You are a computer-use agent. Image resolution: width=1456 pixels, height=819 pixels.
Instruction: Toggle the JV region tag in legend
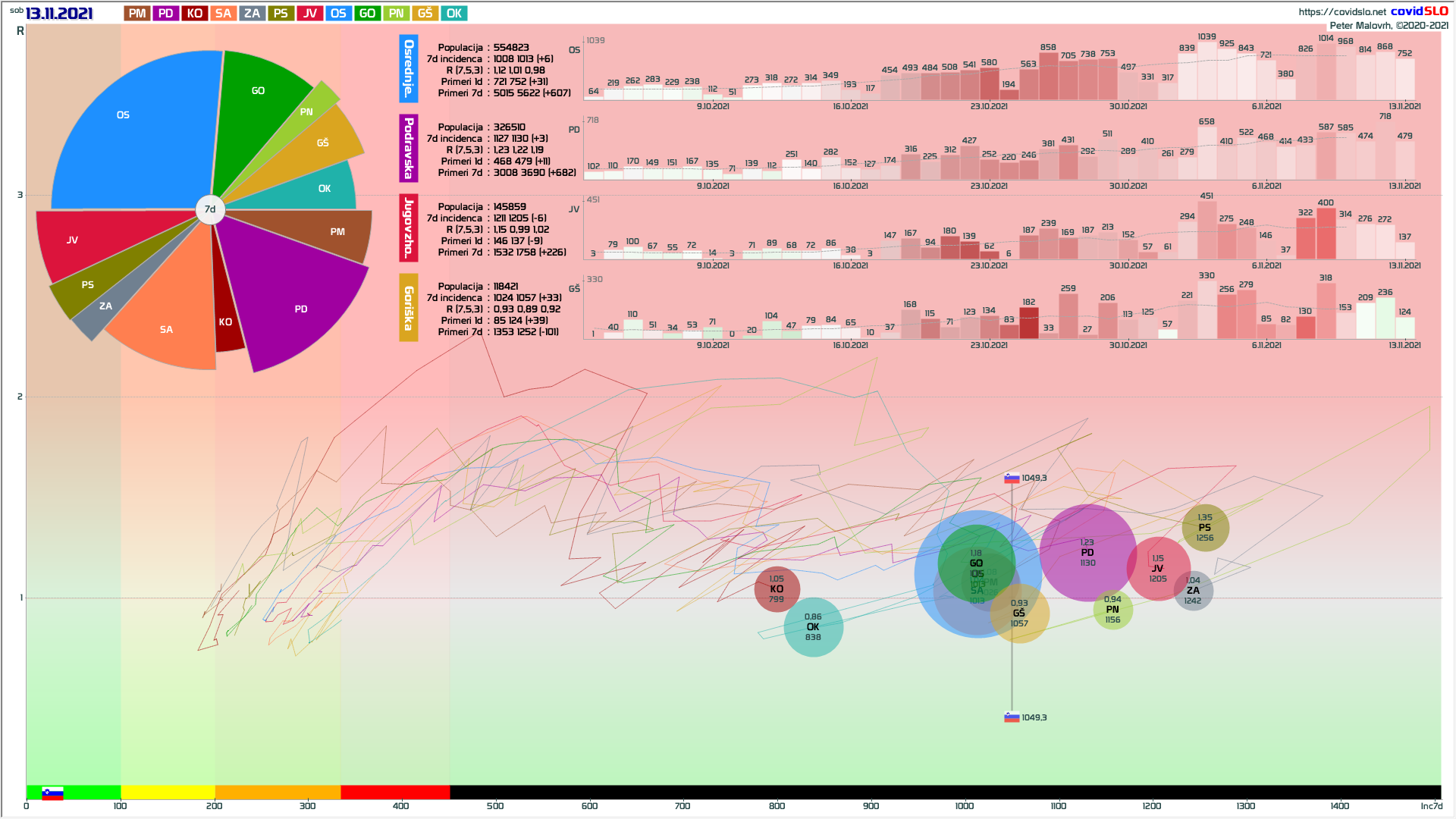pos(309,14)
